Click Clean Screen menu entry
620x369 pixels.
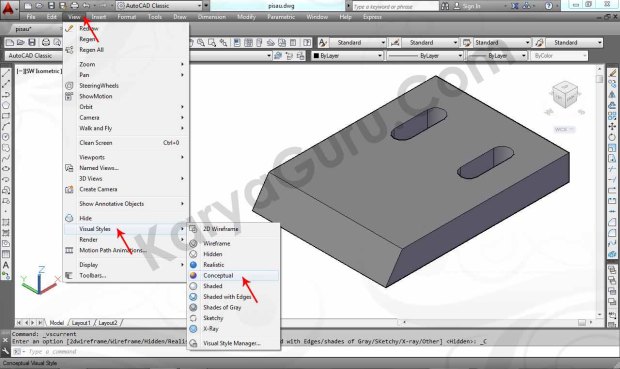[x=126, y=143]
